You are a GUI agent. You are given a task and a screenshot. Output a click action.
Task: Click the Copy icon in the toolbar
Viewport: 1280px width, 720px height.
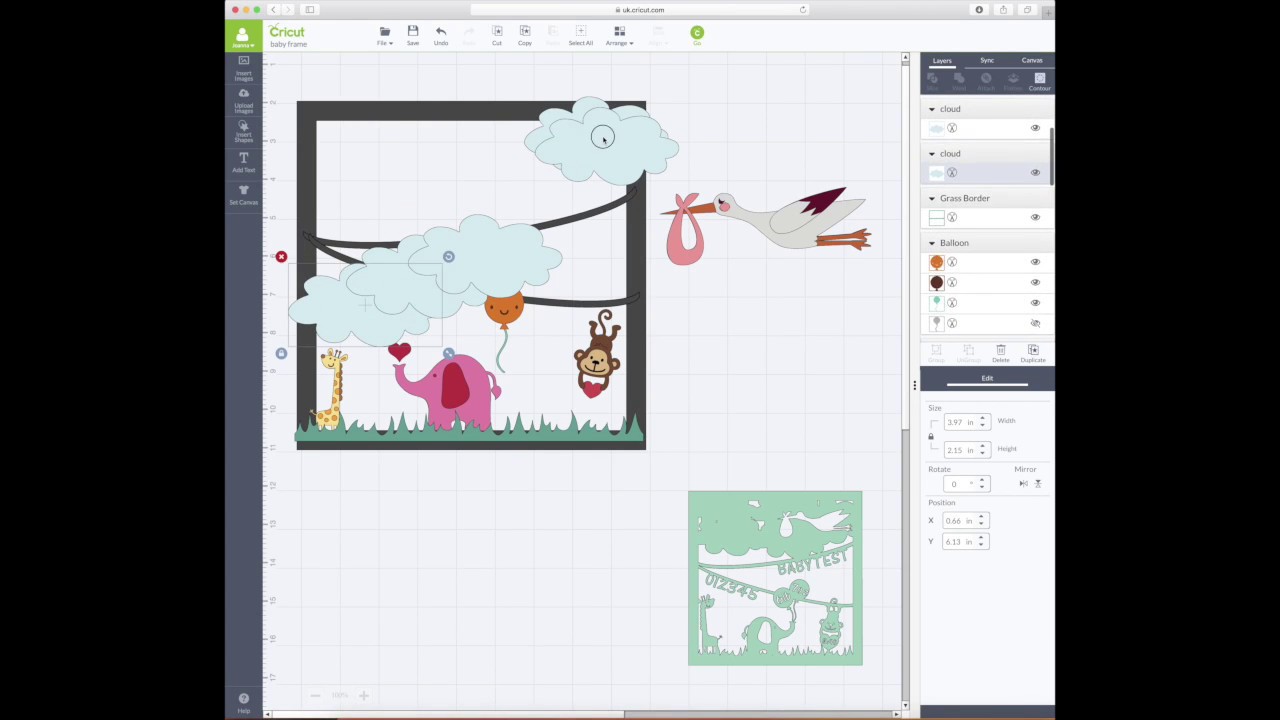(x=525, y=35)
